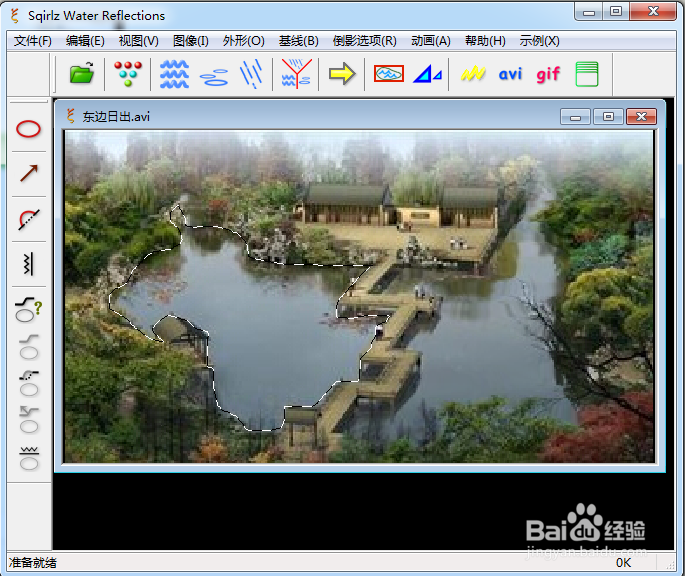Open the 示例(X) menu
Screen dimensions: 685x576
click(540, 41)
